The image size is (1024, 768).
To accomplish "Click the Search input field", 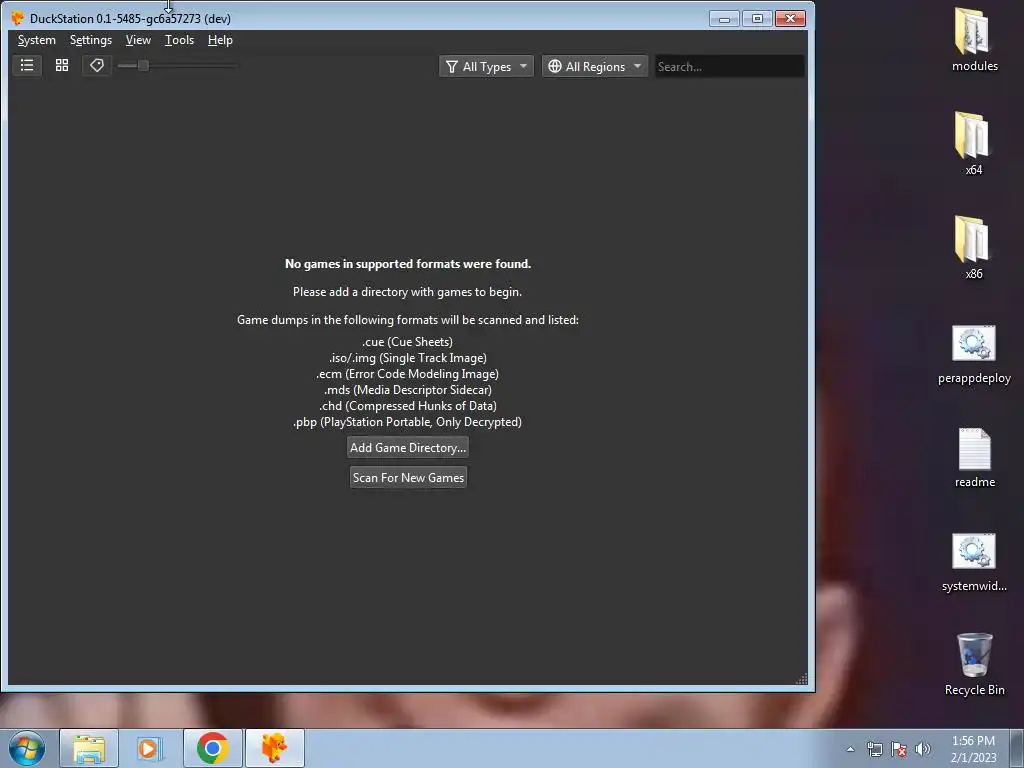I will (729, 67).
